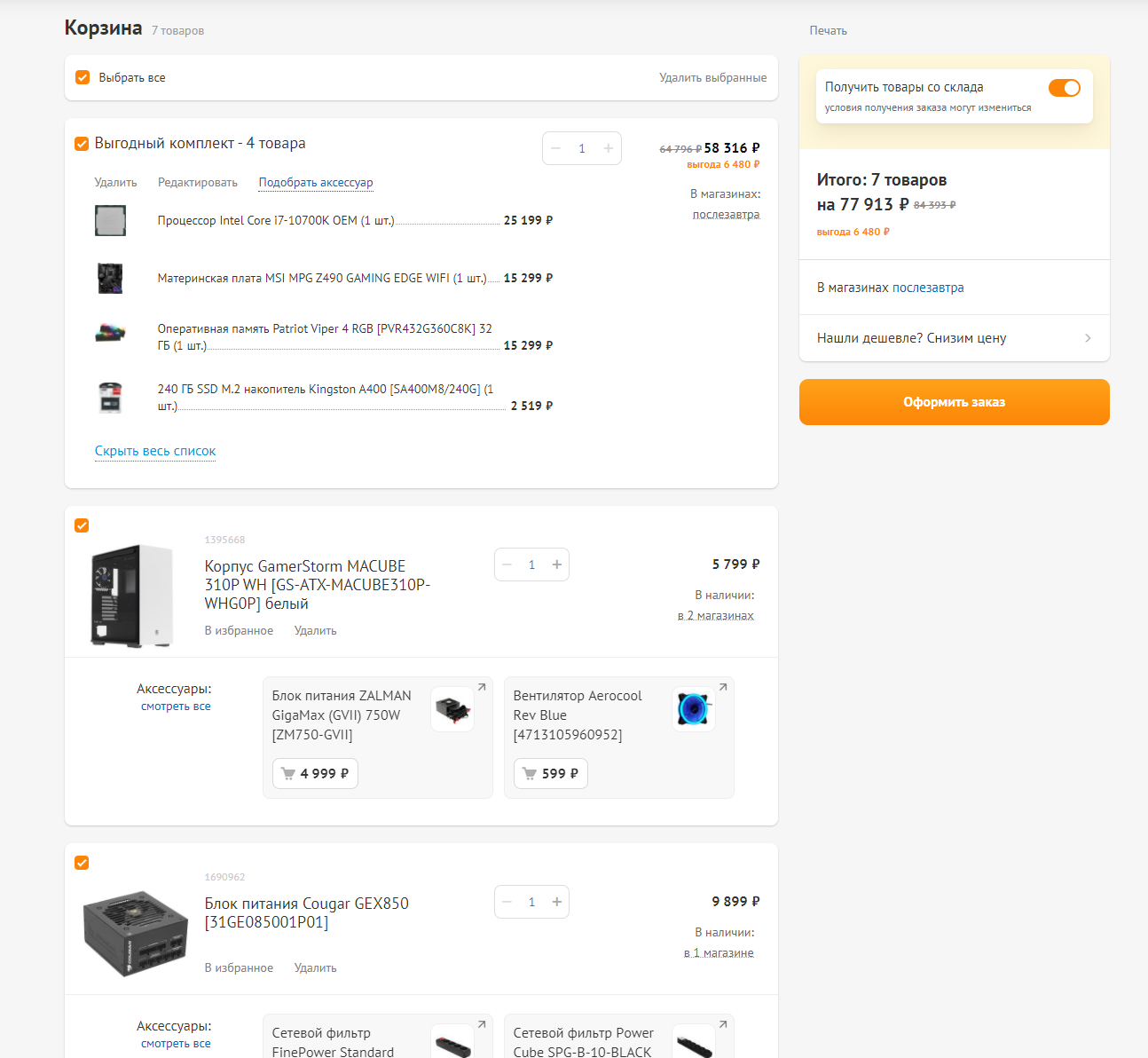Delete selected items via Удалить выбранные

click(x=713, y=77)
